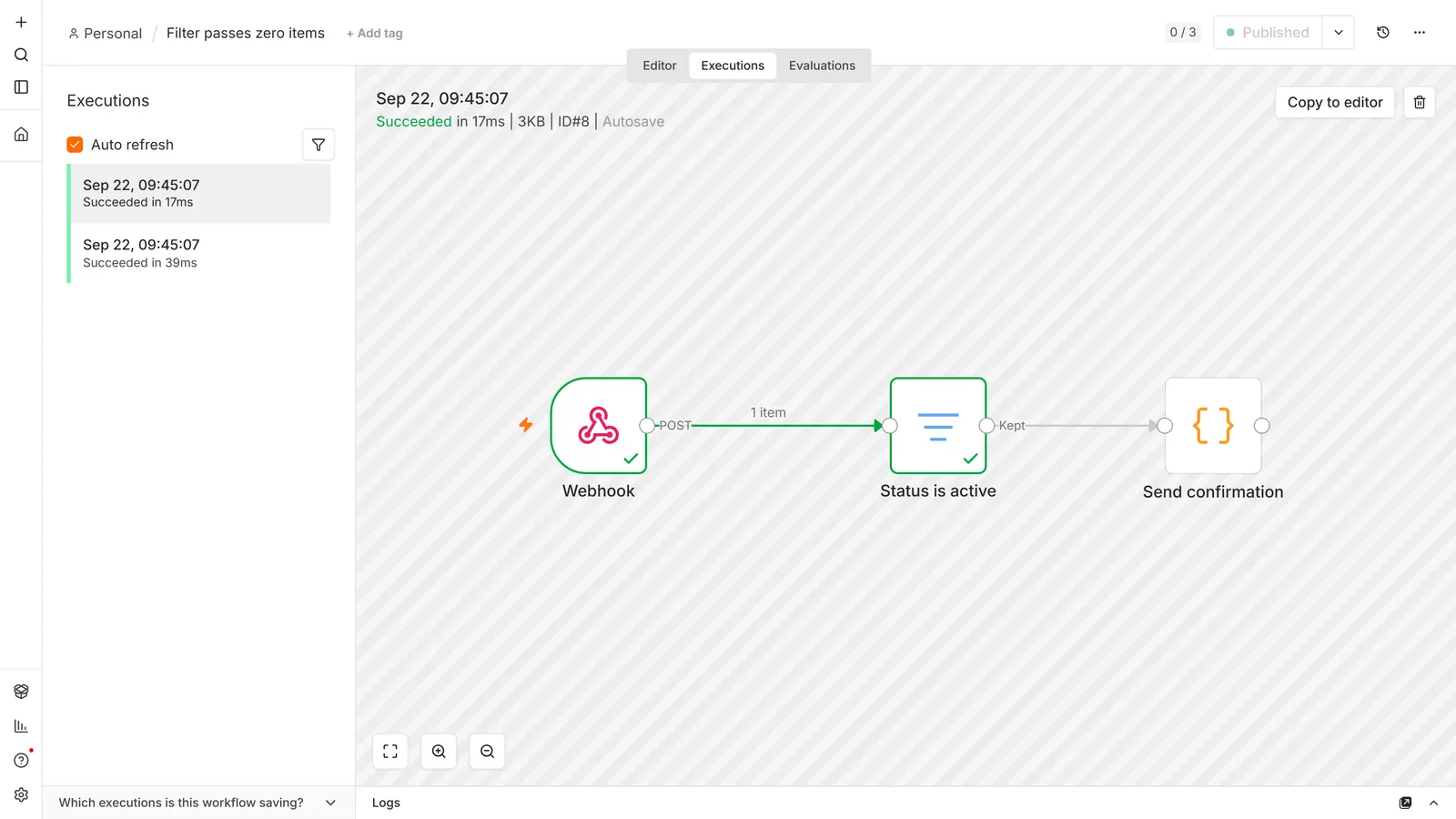
Task: Switch to the Evaluations tab
Action: [x=822, y=66]
